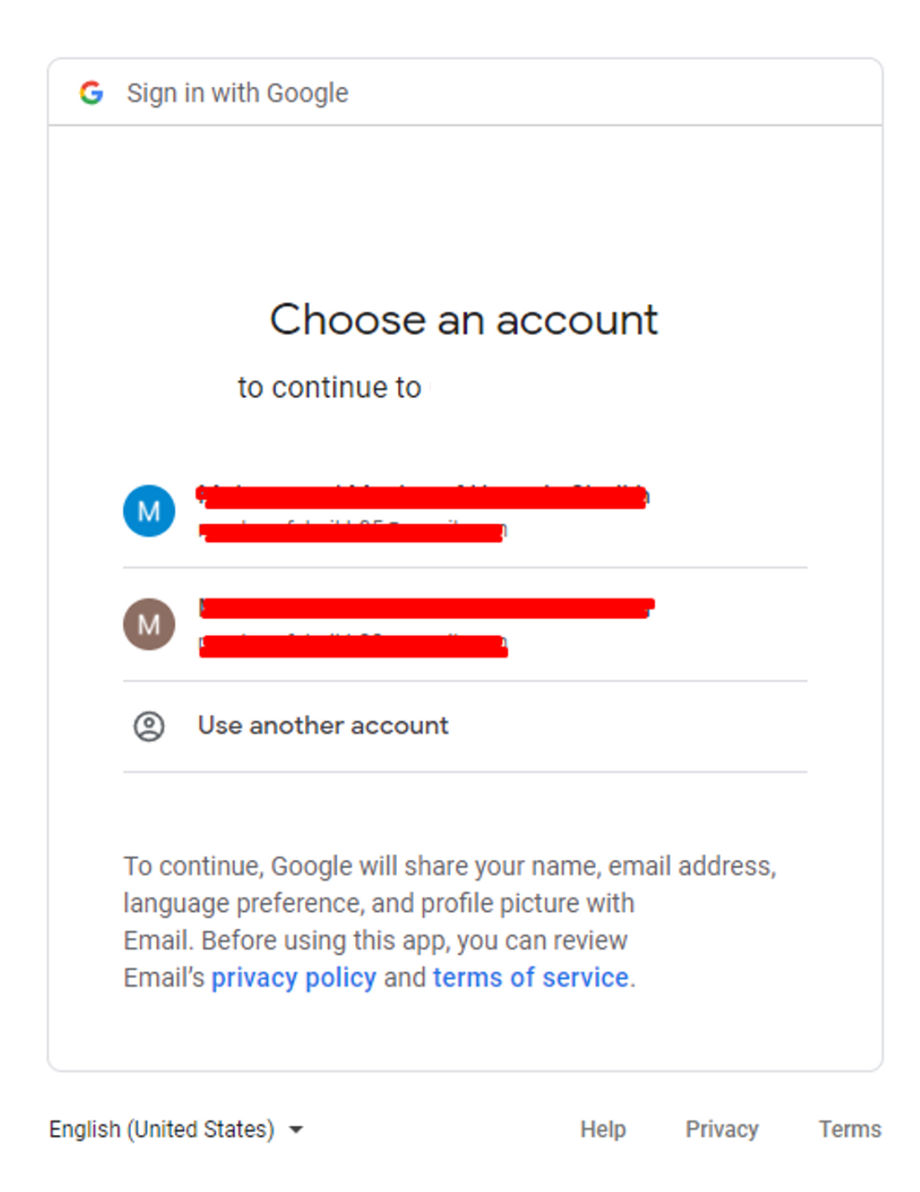The image size is (920, 1192).
Task: Click the Terms footer link
Action: coord(849,1130)
